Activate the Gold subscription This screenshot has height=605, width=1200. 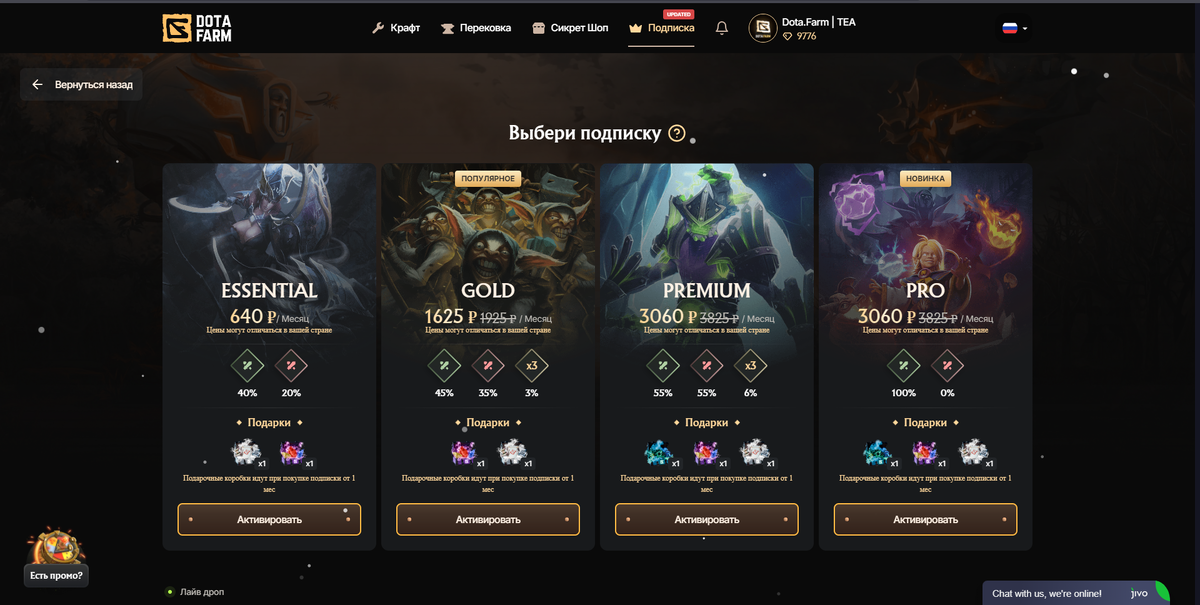point(488,519)
